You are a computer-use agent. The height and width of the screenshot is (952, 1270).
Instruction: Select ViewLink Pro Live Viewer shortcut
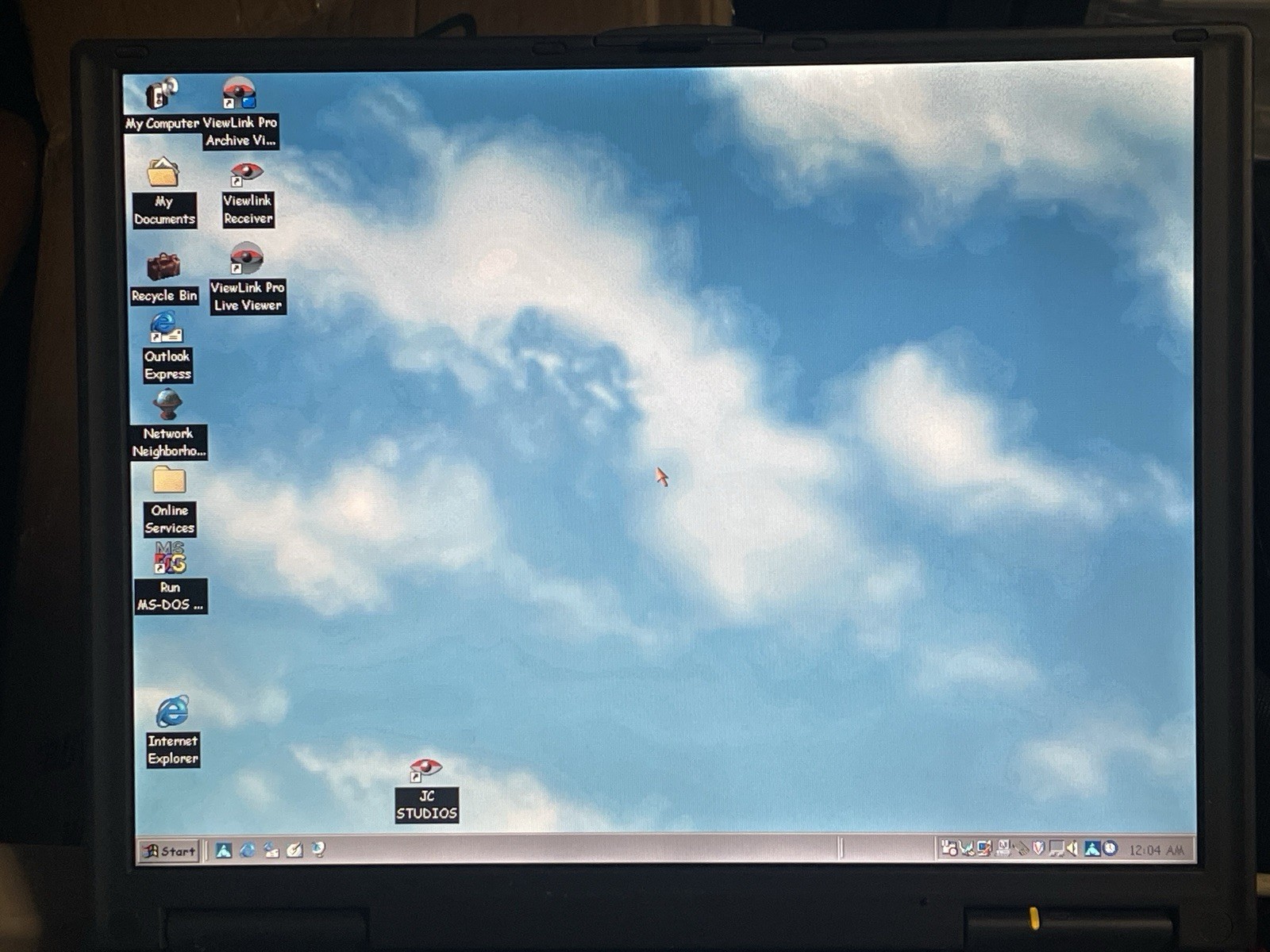(x=246, y=259)
